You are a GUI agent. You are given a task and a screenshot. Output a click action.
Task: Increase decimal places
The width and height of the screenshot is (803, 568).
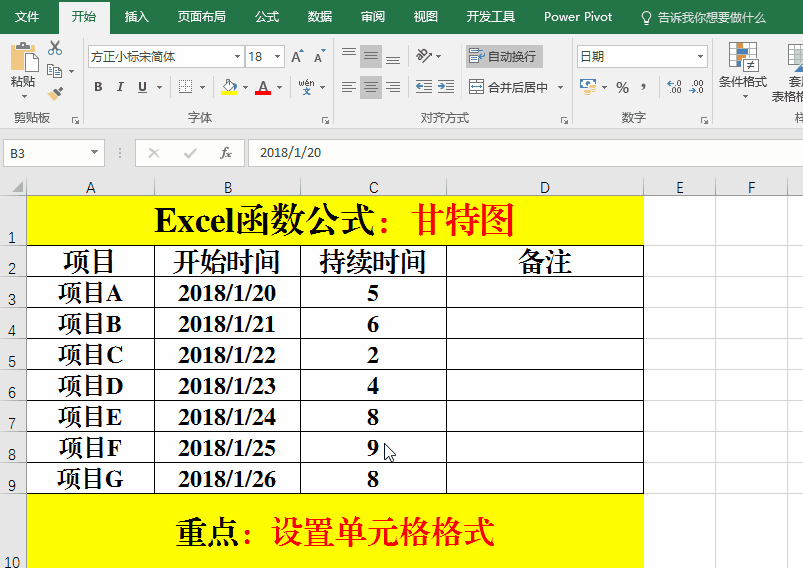674,87
